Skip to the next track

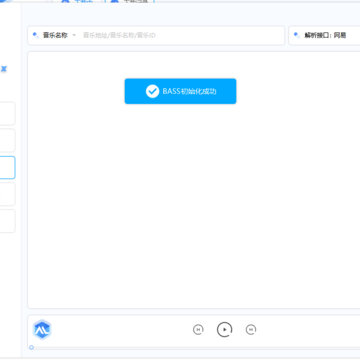[251, 330]
